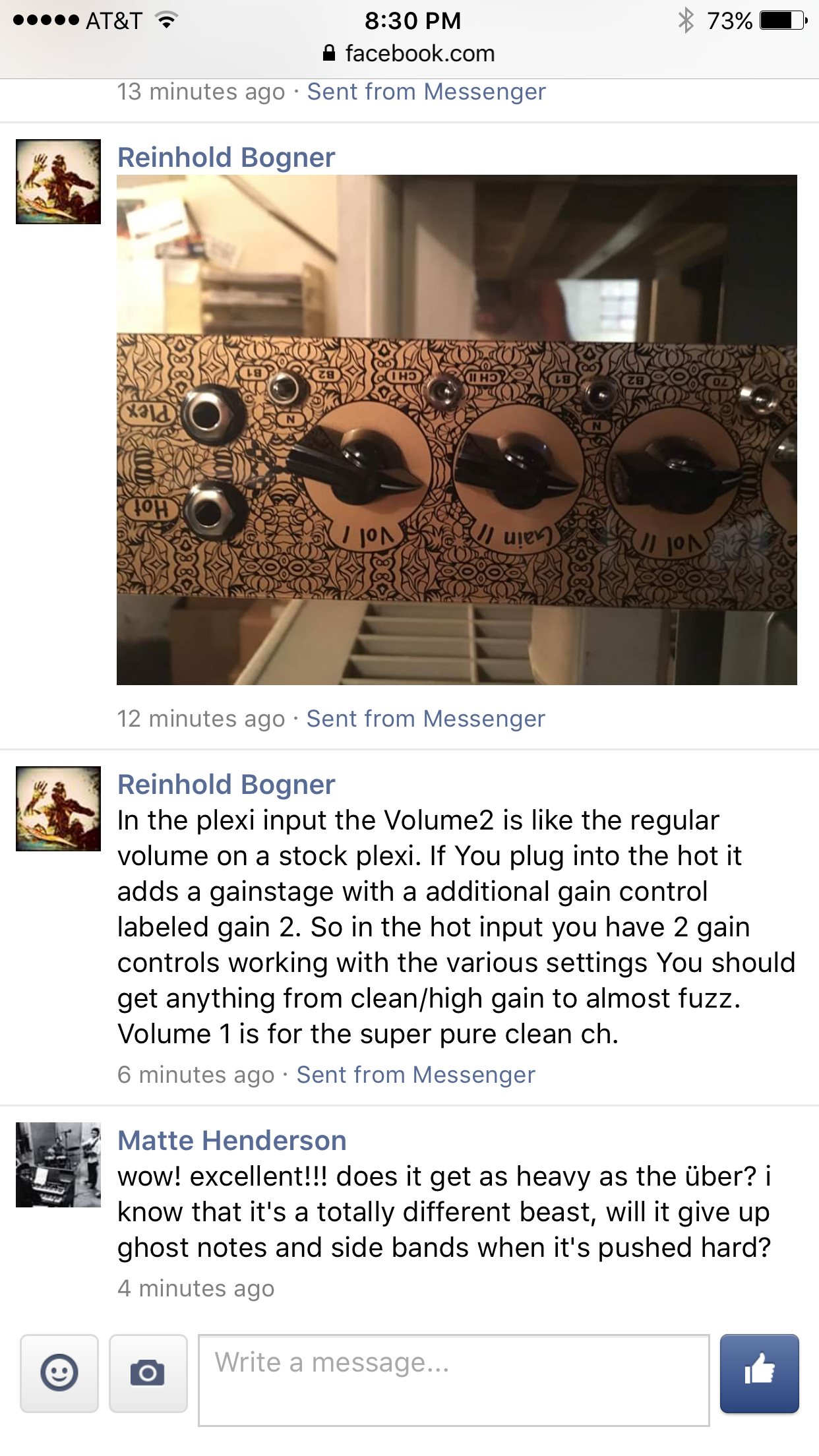819x1456 pixels.
Task: Open Matte Henderson name link
Action: click(x=232, y=1141)
